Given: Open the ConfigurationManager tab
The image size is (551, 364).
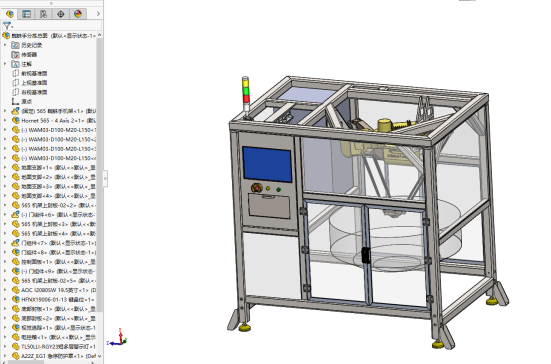Looking at the screenshot, I should (x=43, y=14).
